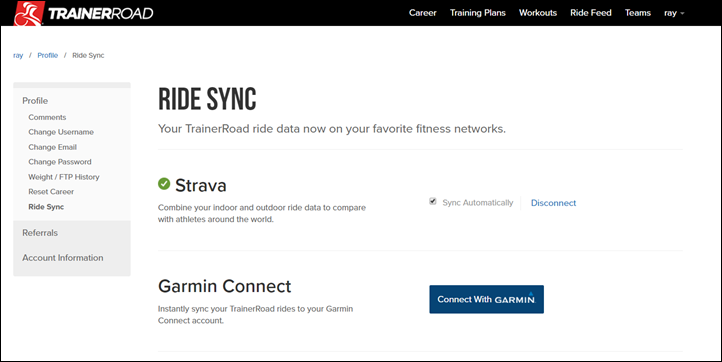Screen dimensions: 722x362
Task: Open the Career menu
Action: [x=423, y=13]
